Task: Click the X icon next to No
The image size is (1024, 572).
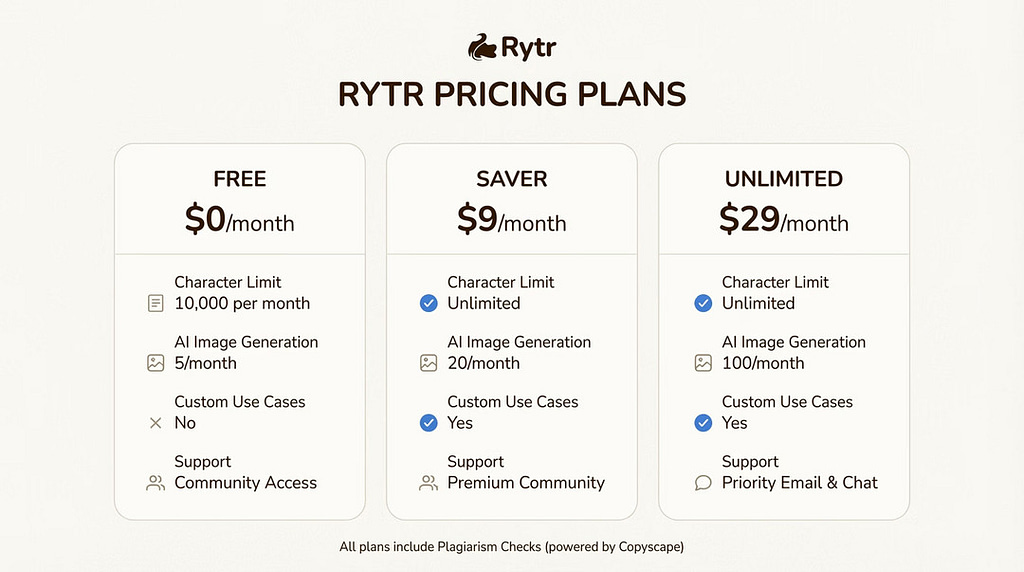Action: pos(155,423)
